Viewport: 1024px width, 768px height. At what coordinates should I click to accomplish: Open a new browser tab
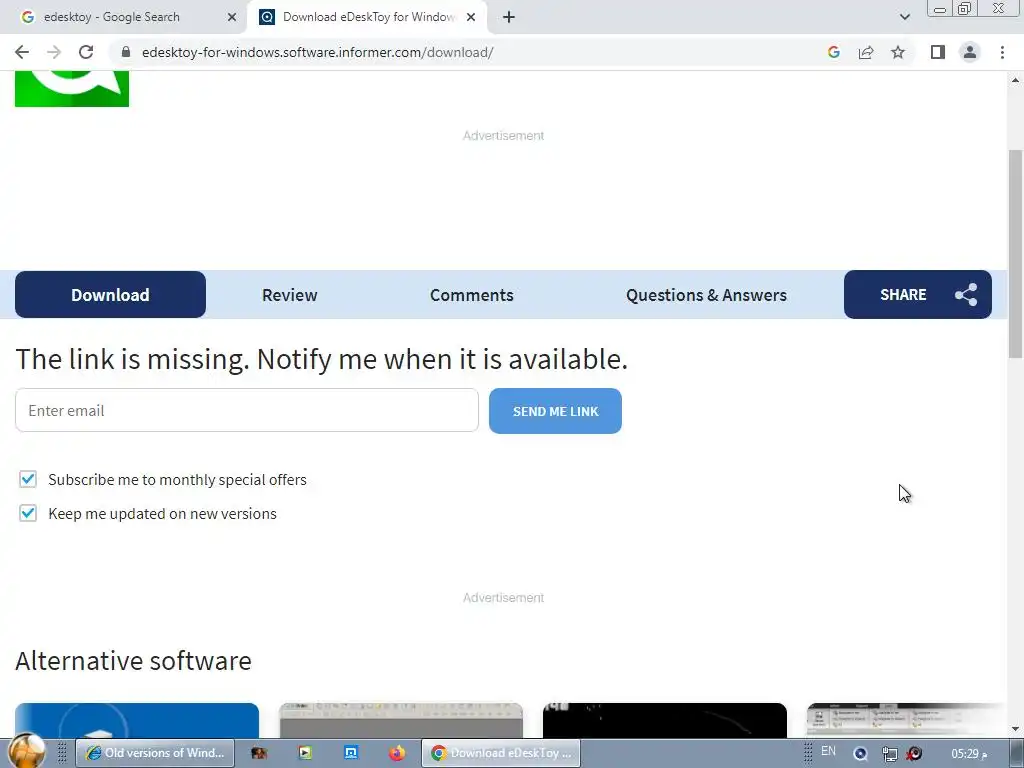click(509, 17)
